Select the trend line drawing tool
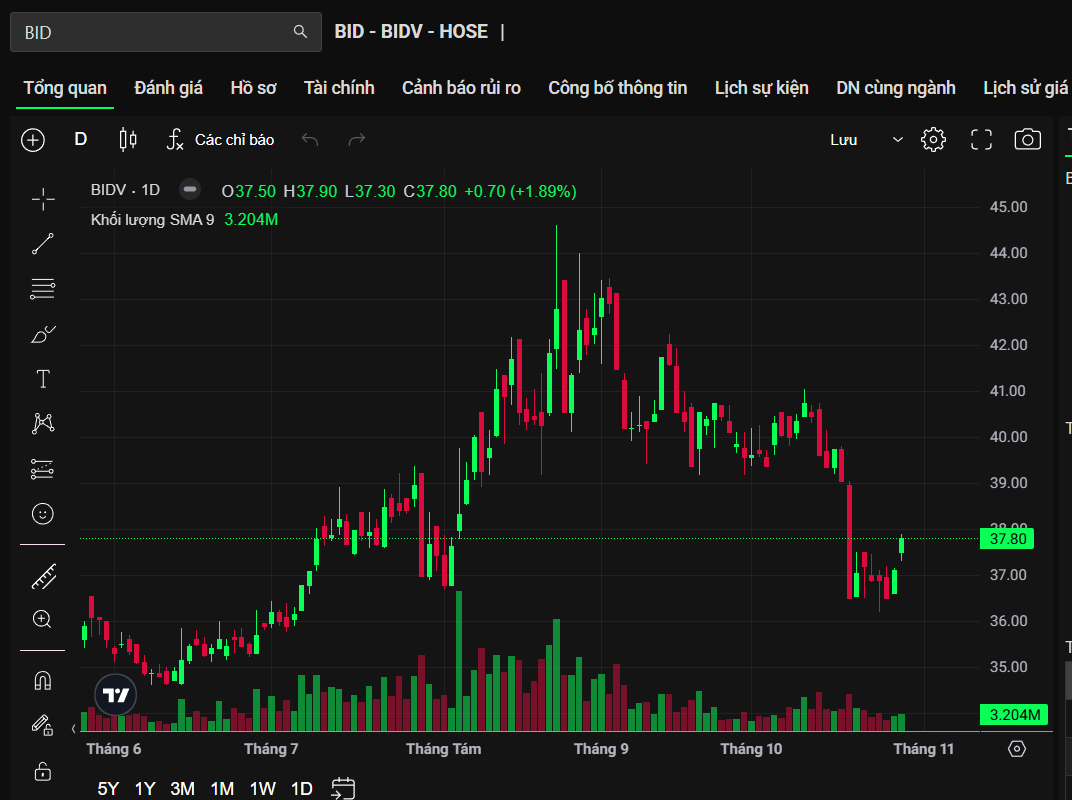 43,243
